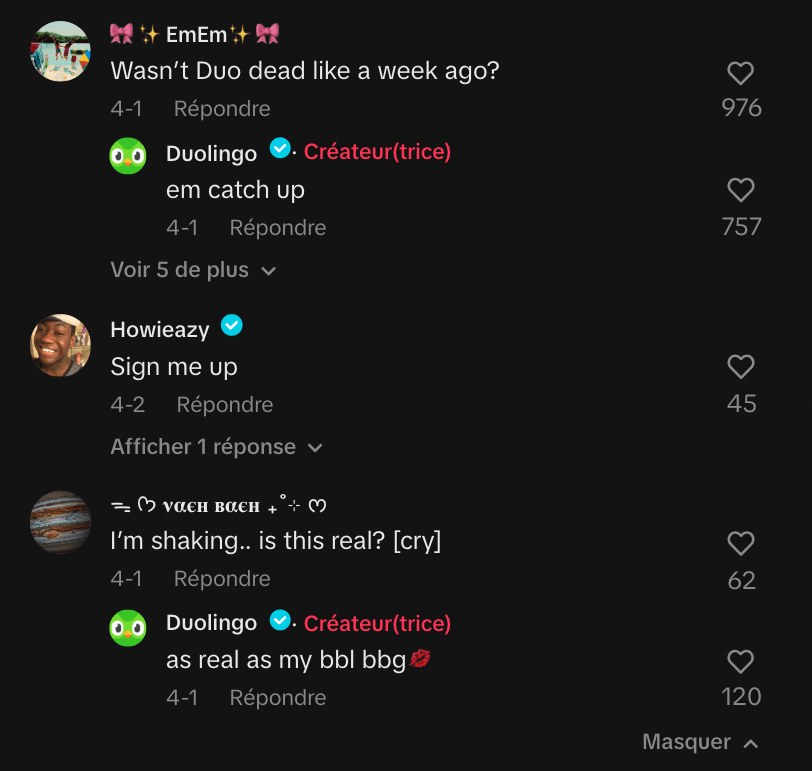Viewport: 812px width, 771px height.
Task: Like Howieazy's "Sign me up" comment
Action: tap(740, 367)
